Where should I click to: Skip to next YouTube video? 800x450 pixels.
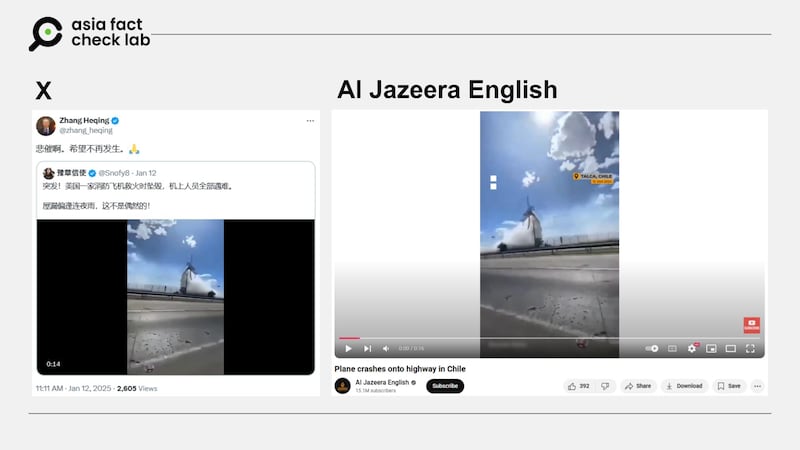(x=367, y=348)
